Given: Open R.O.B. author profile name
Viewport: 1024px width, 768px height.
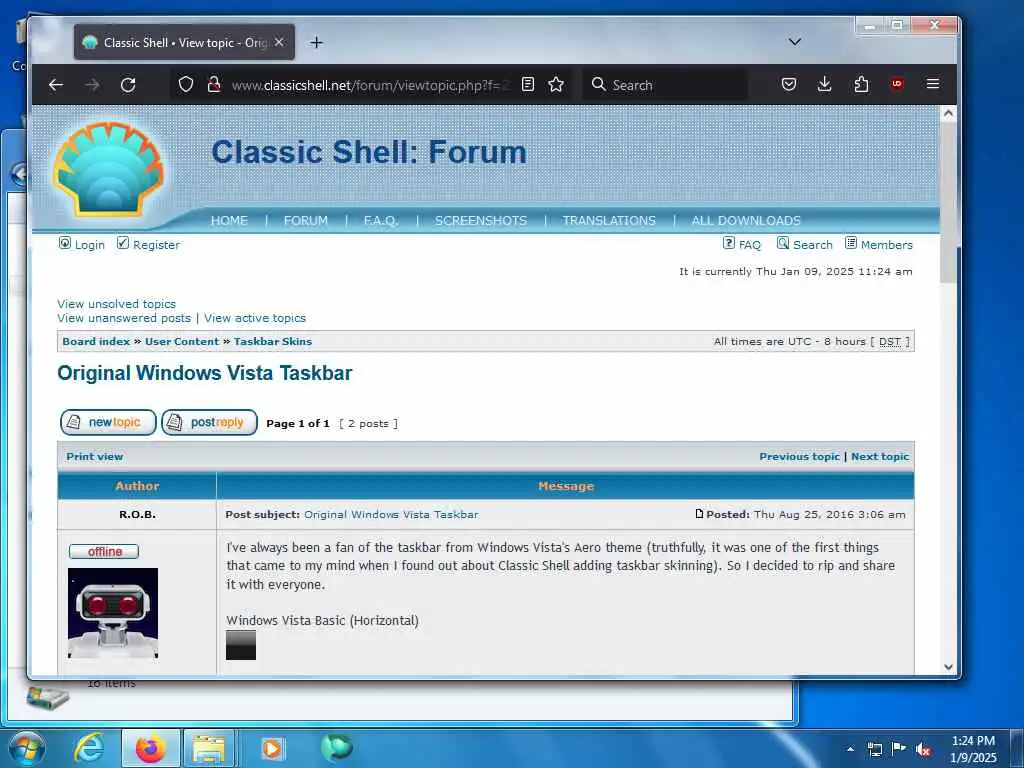Looking at the screenshot, I should [x=137, y=515].
